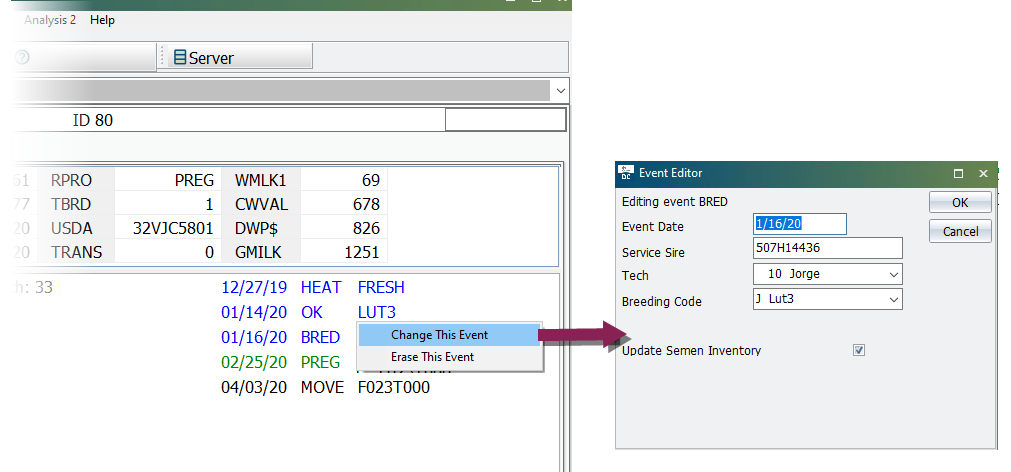Viewport: 1011px width, 472px height.
Task: Click the 01/16/20 BRED event
Action: point(280,337)
